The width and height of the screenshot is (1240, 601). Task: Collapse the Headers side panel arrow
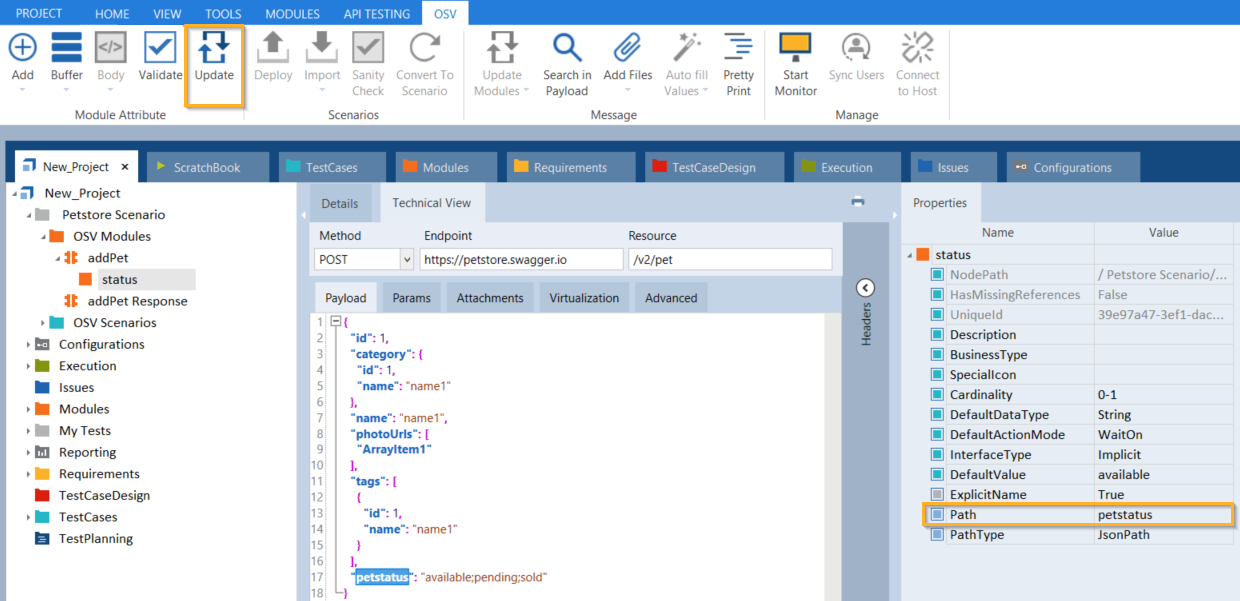[866, 288]
